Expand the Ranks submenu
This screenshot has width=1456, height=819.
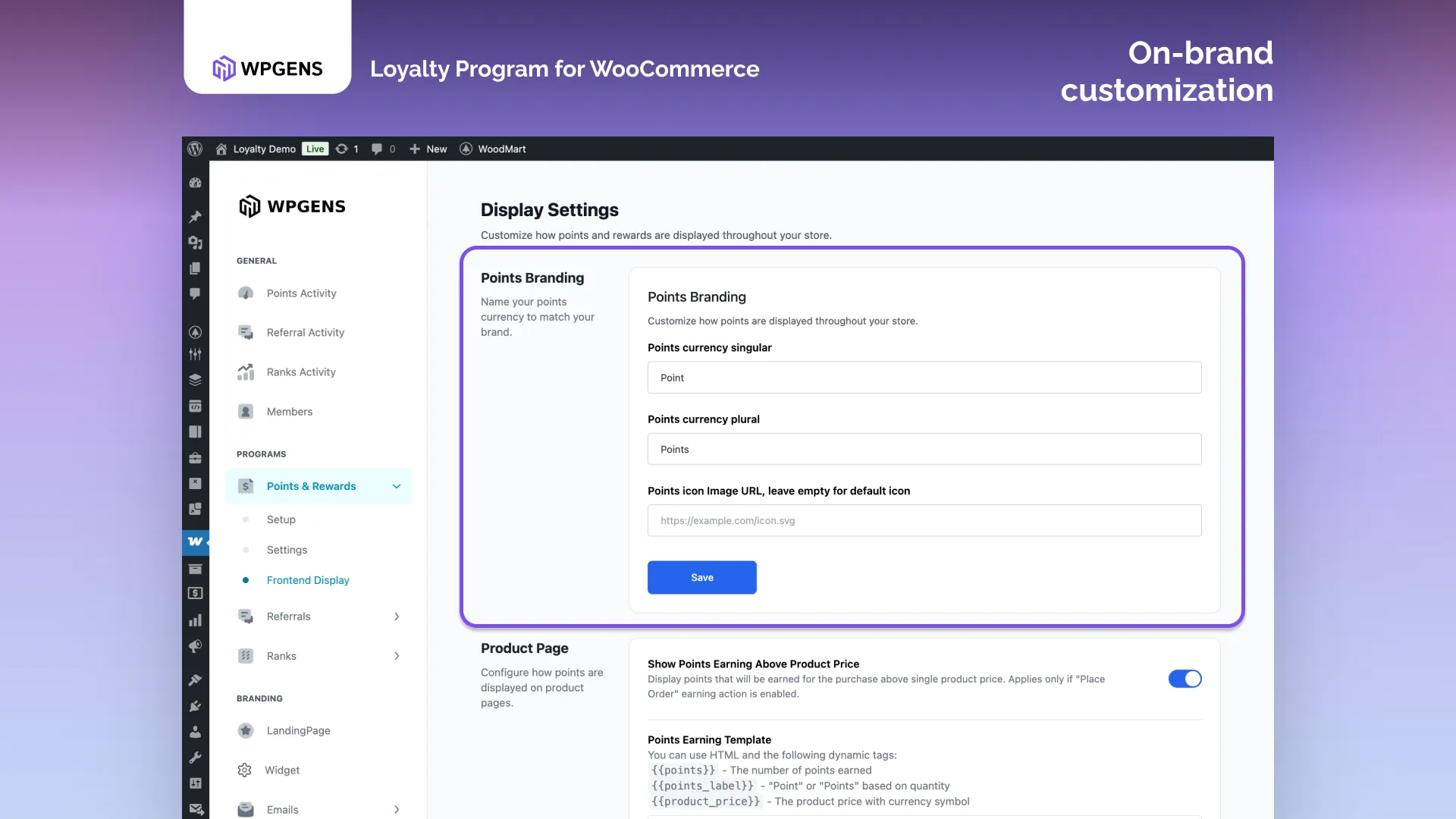[x=397, y=656]
